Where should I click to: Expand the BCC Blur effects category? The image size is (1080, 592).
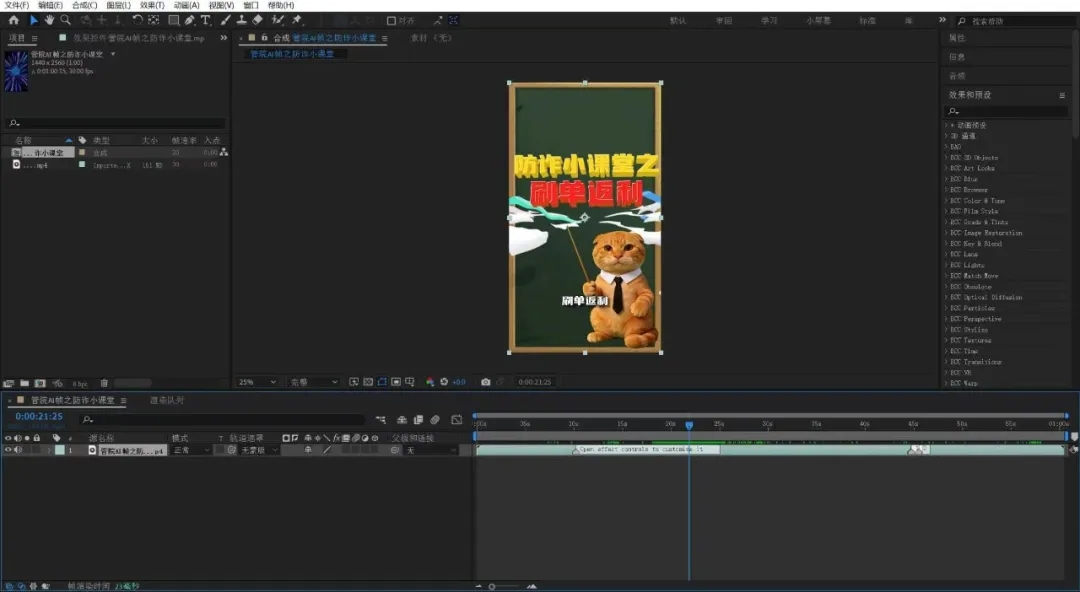click(964, 179)
